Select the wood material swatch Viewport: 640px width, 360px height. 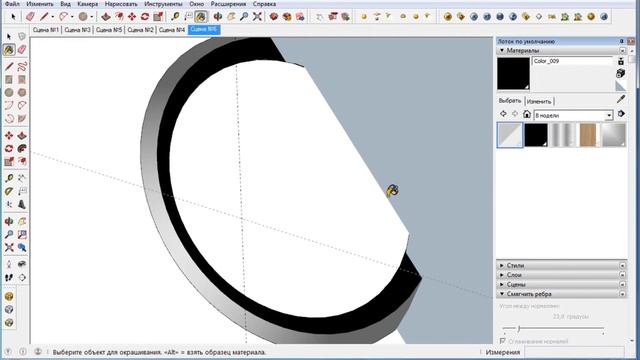(588, 135)
